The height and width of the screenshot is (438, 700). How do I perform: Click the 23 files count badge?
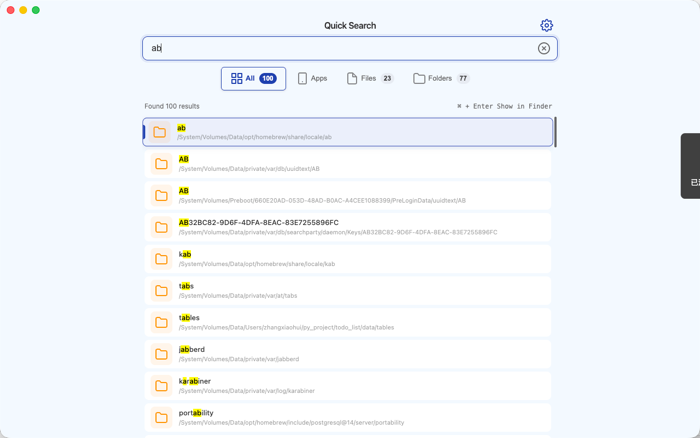point(387,79)
